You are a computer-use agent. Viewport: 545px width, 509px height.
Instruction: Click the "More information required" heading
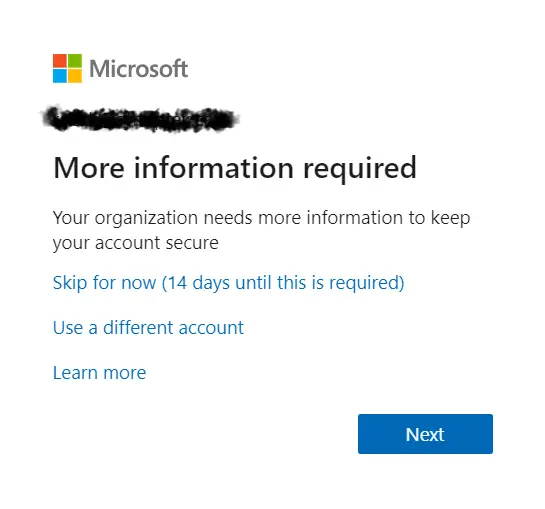[235, 168]
